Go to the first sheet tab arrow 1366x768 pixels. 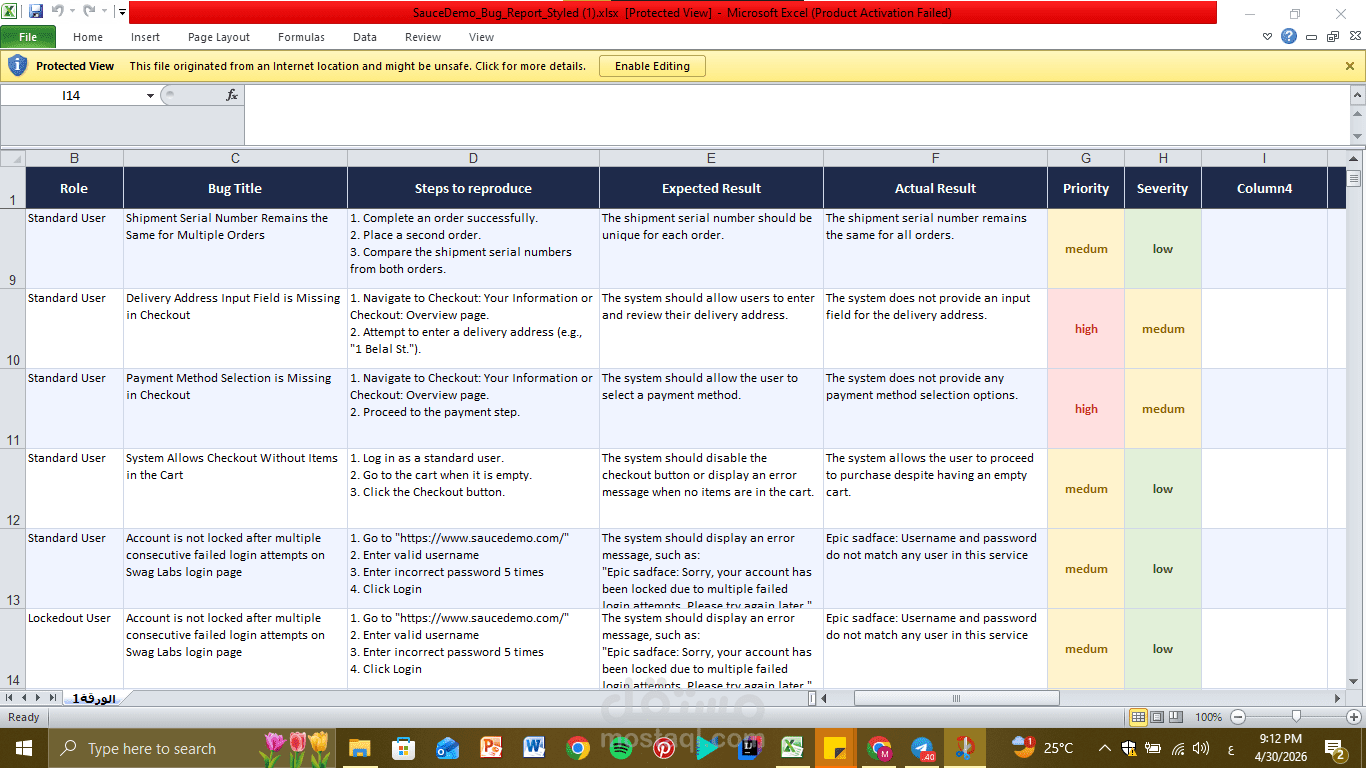(x=10, y=698)
